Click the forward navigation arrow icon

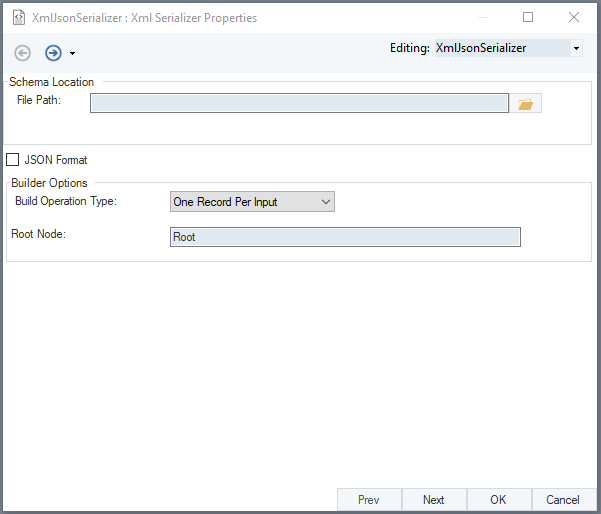pyautogui.click(x=53, y=53)
